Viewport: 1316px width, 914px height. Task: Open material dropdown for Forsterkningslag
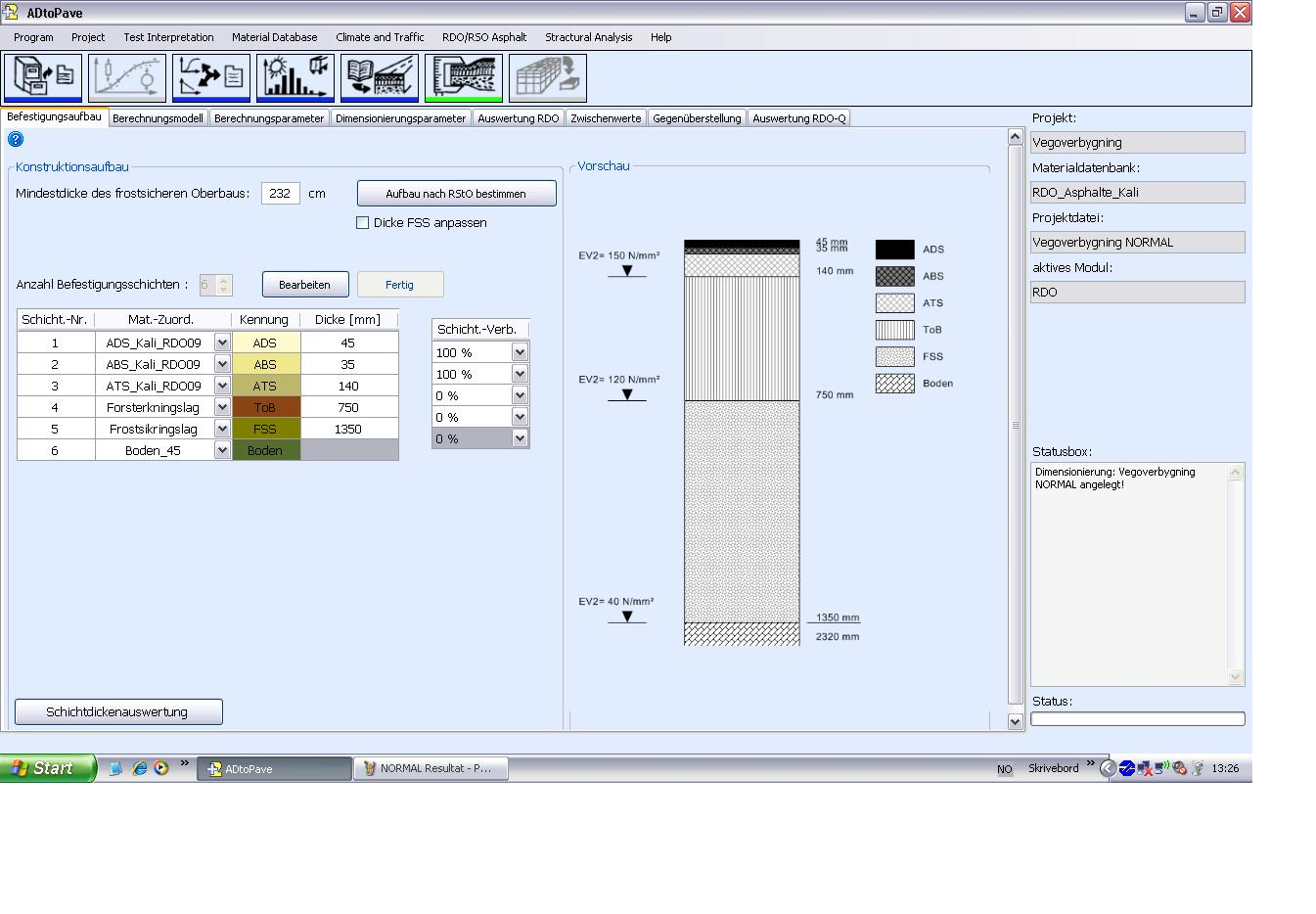222,407
